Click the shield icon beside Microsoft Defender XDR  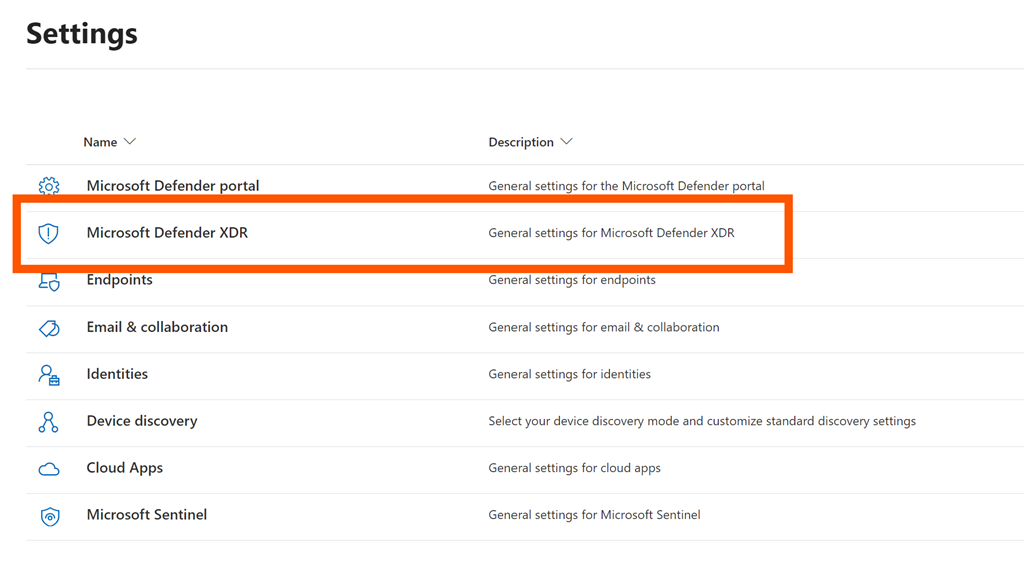coord(48,233)
